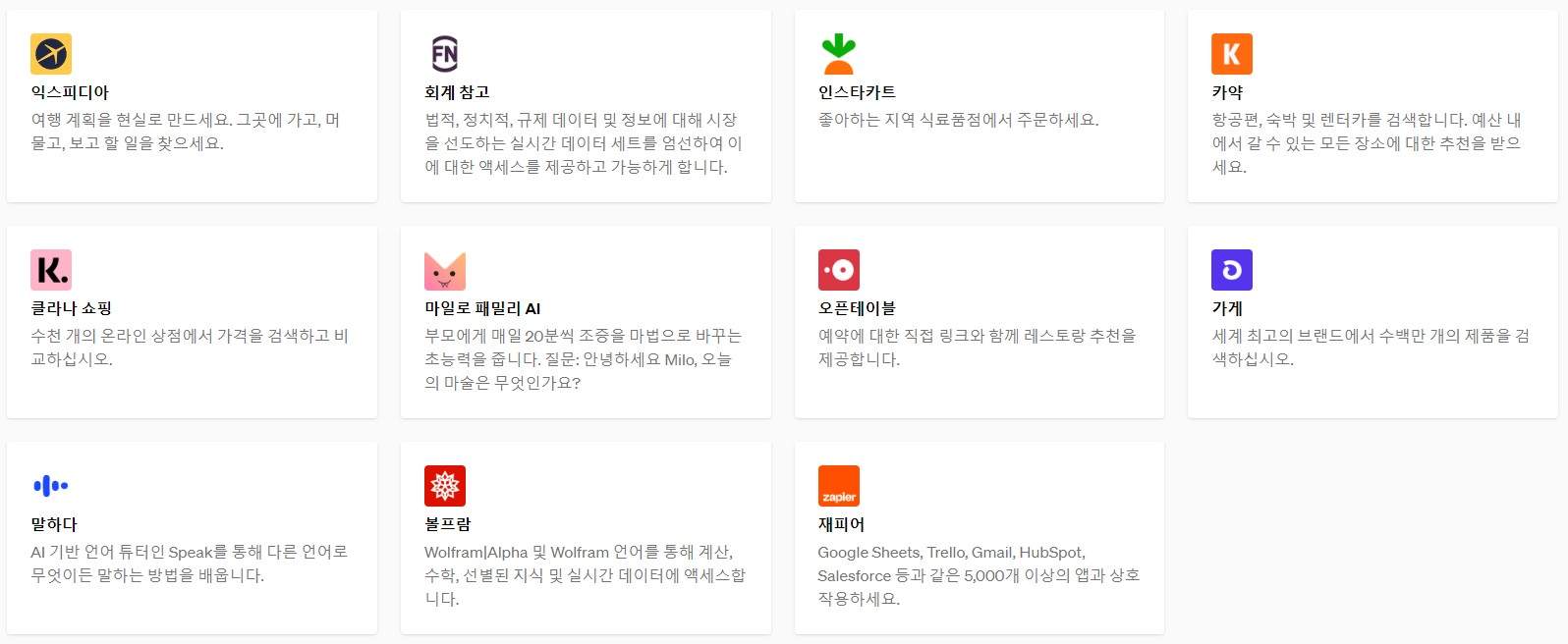This screenshot has height=644, width=1568.
Task: Click the Speak waveform logo icon
Action: pyautogui.click(x=51, y=485)
